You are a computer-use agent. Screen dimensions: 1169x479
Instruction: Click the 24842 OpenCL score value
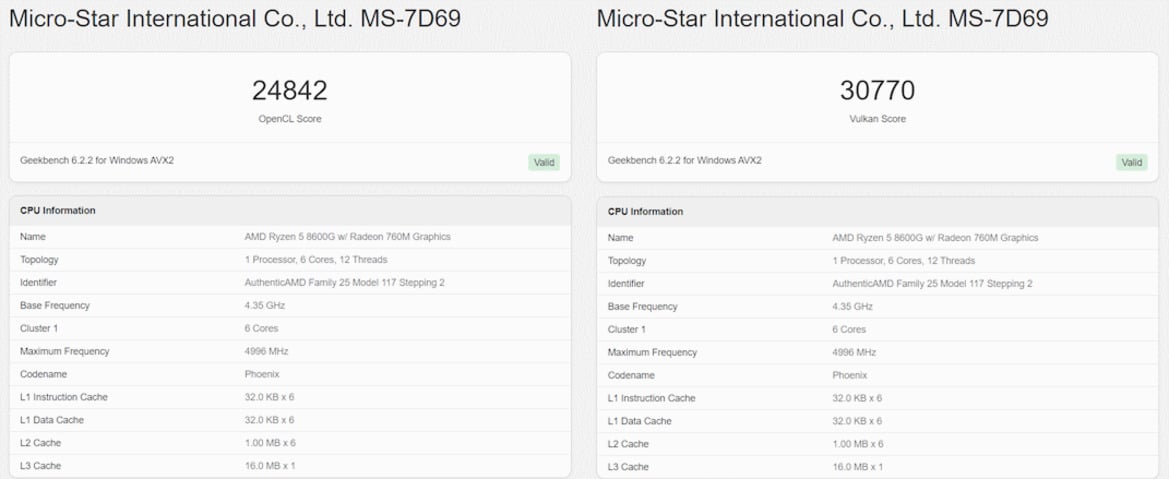(x=290, y=90)
